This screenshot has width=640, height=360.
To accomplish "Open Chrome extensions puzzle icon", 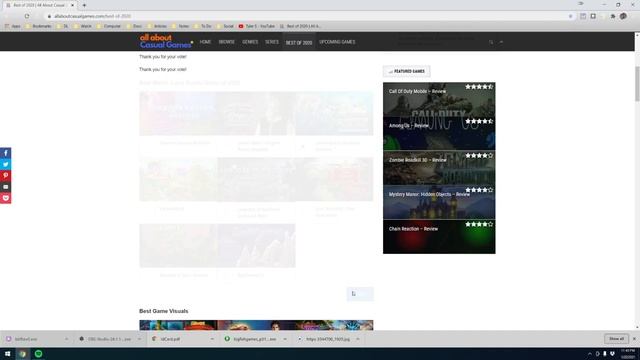I will [x=613, y=16].
